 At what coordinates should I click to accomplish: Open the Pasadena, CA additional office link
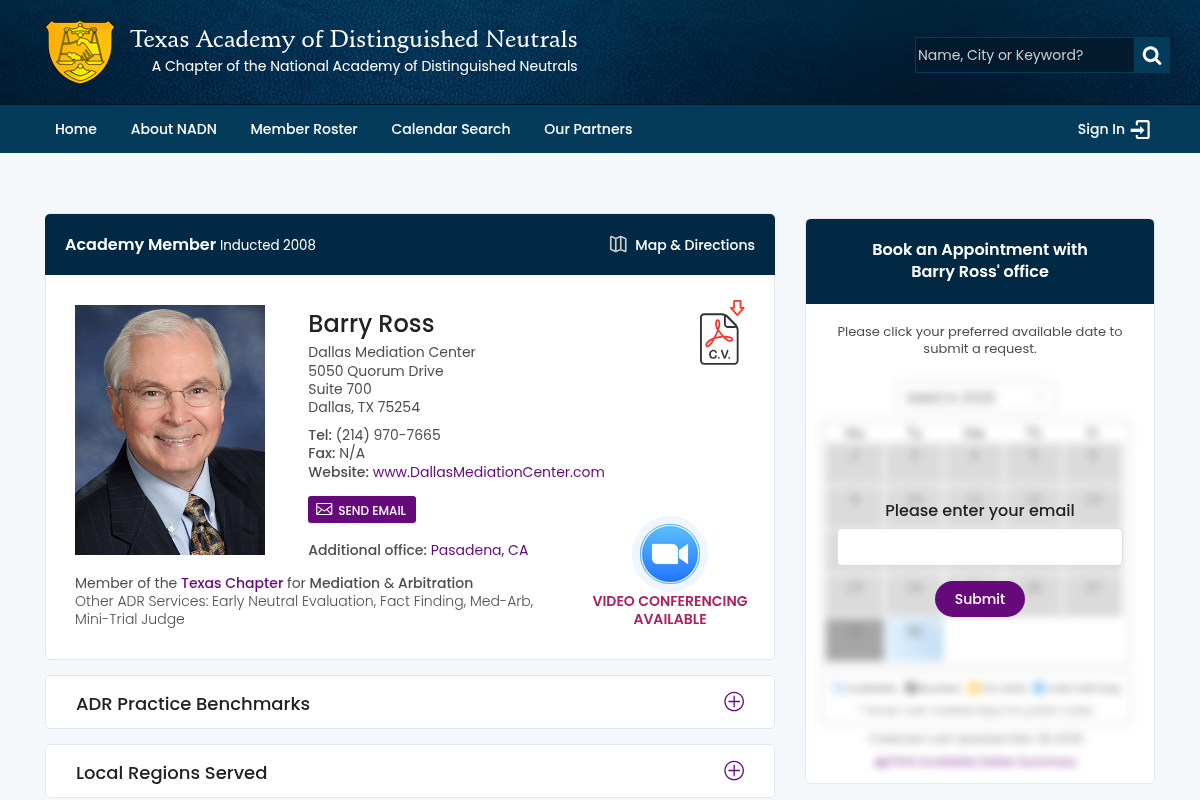(x=479, y=550)
